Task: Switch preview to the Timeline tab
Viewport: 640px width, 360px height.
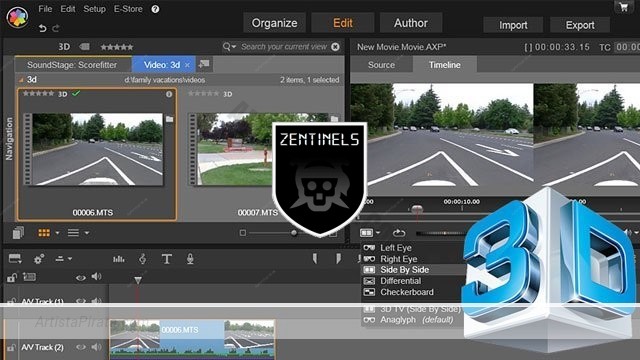Action: pos(444,65)
